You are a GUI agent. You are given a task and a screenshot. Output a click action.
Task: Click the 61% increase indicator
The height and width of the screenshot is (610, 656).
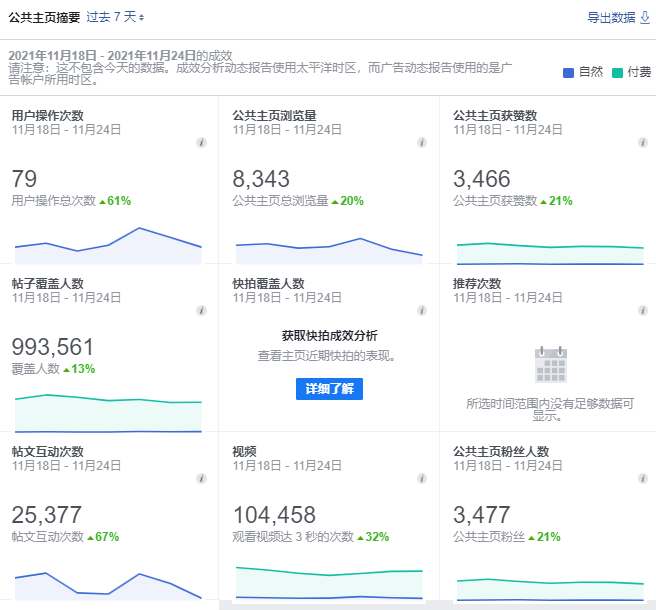pos(115,201)
